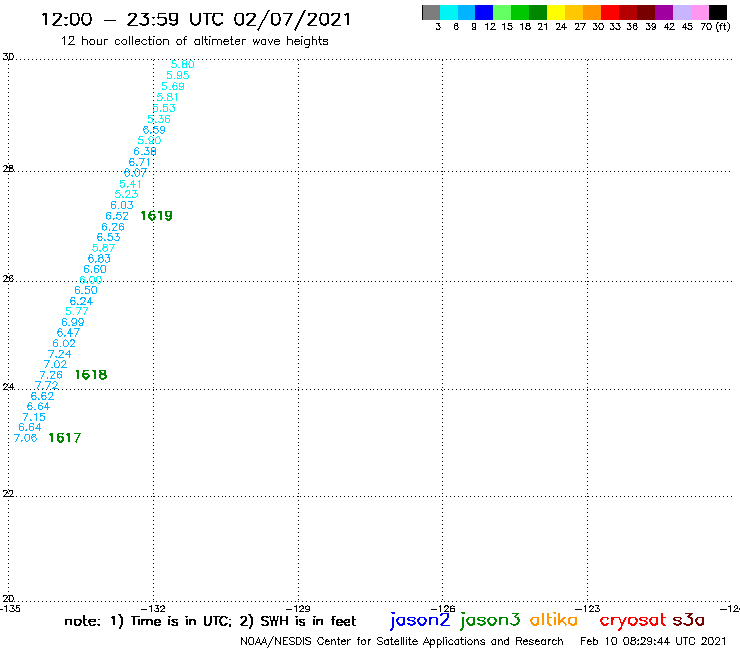740x650 pixels.
Task: Click the black swatch at the legend's end
Action: 718,12
